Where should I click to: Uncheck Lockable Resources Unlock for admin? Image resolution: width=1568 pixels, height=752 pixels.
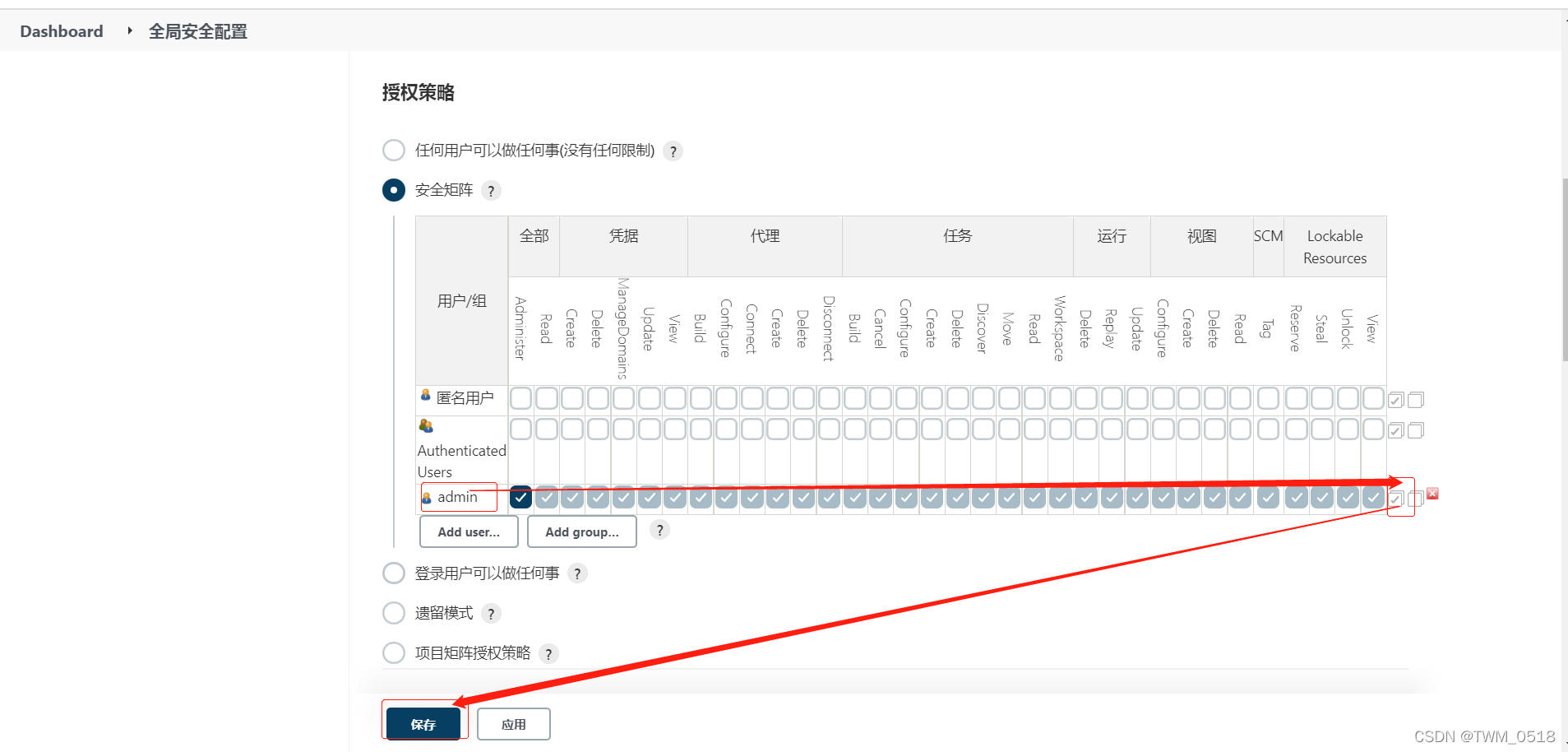tap(1348, 497)
